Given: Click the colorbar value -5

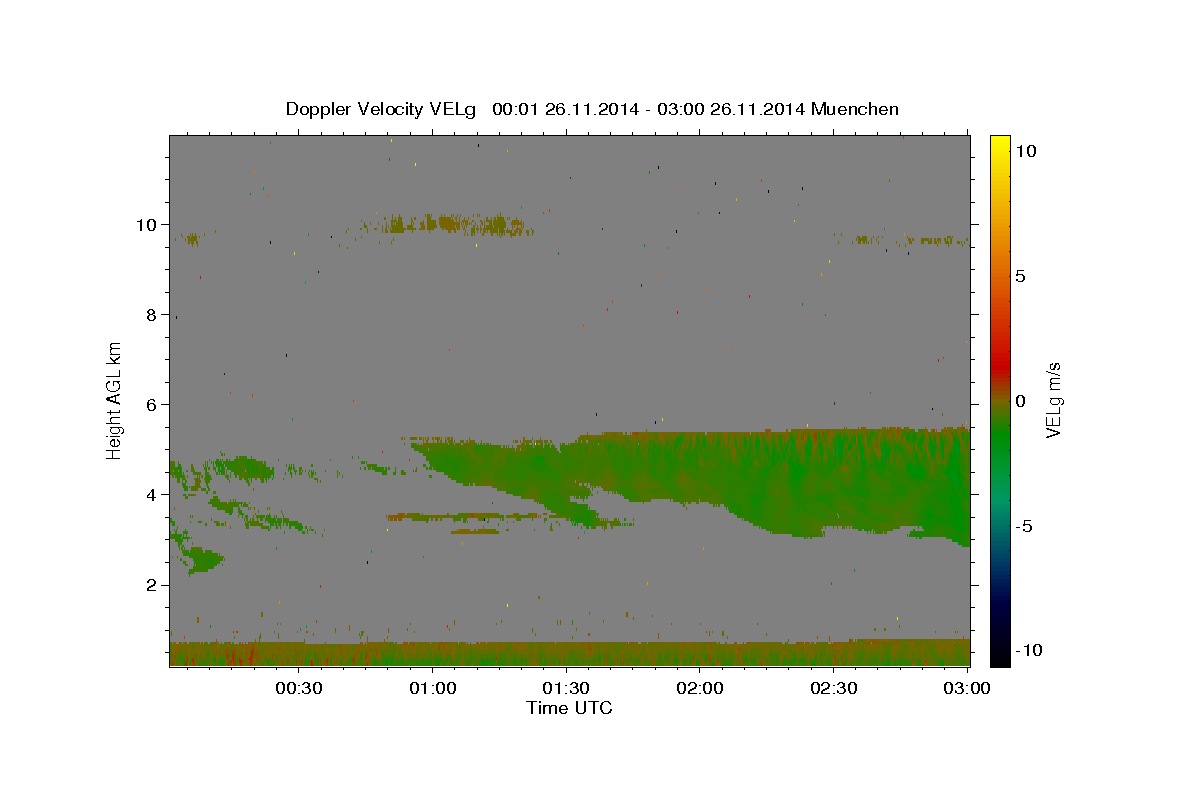Looking at the screenshot, I should pos(1025,526).
